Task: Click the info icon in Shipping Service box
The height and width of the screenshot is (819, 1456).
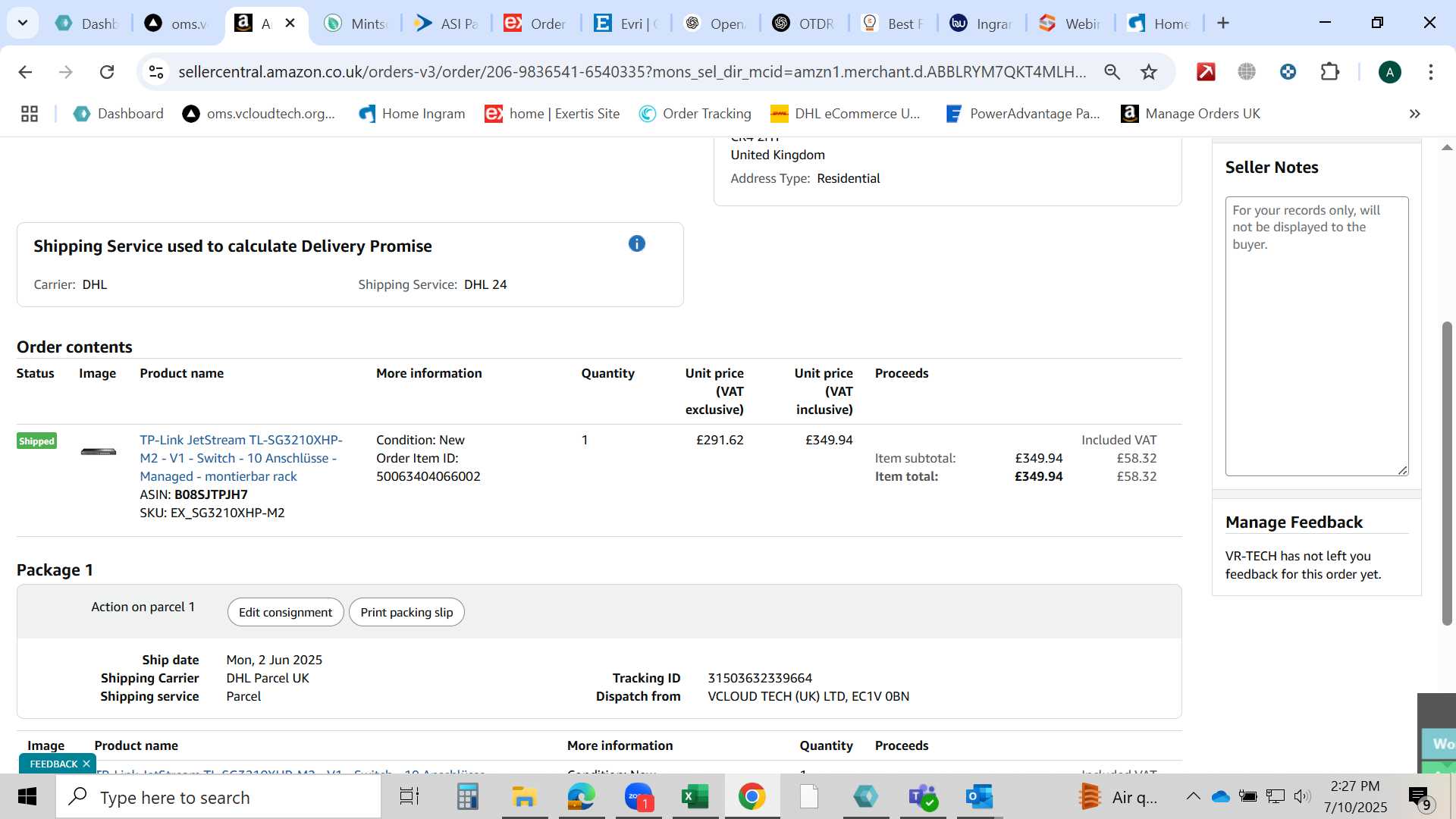Action: click(x=637, y=243)
